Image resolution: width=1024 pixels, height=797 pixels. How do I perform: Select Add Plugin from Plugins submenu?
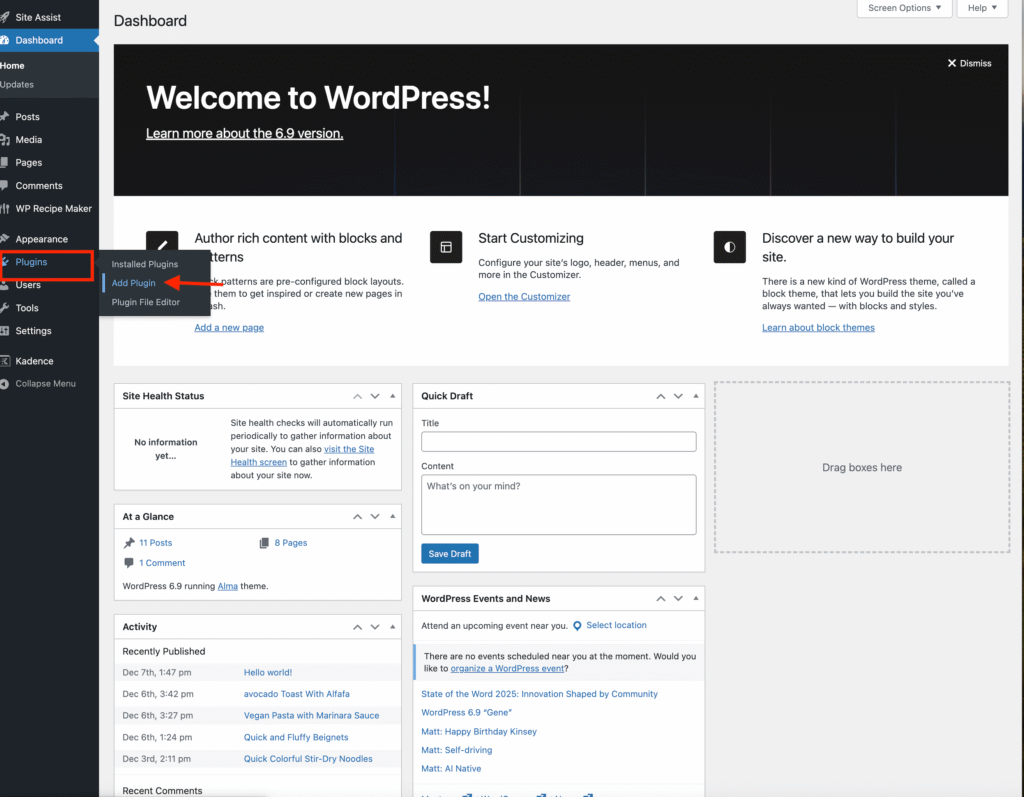point(134,283)
